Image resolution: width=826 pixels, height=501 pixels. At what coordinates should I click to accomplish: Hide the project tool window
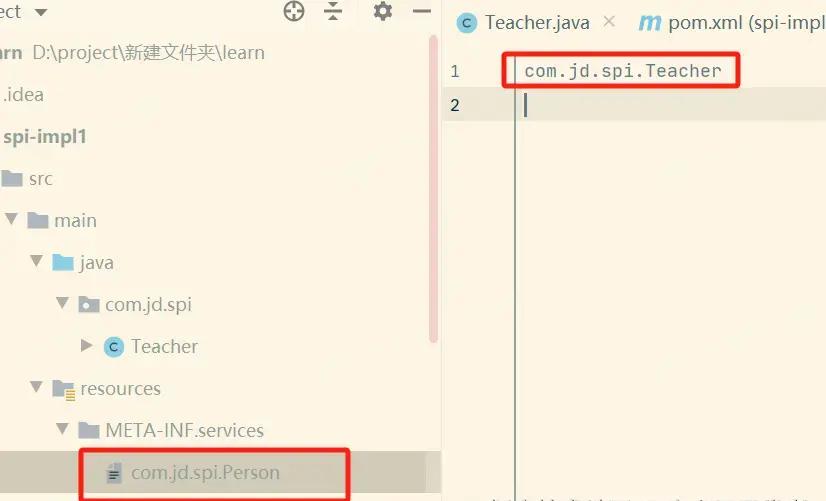click(x=422, y=11)
